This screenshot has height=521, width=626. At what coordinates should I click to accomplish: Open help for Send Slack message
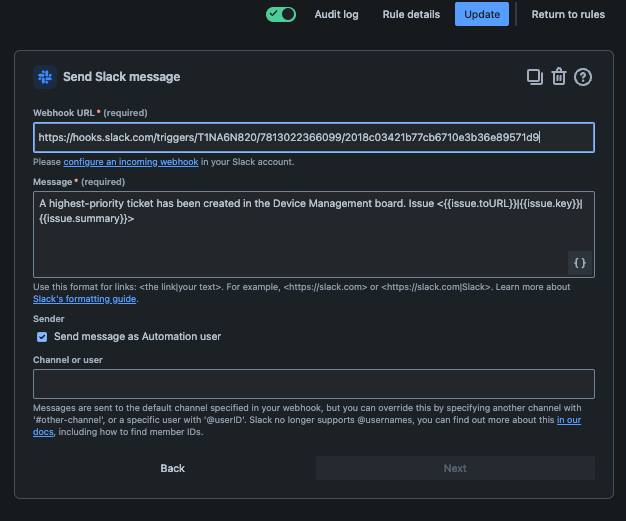[x=582, y=77]
